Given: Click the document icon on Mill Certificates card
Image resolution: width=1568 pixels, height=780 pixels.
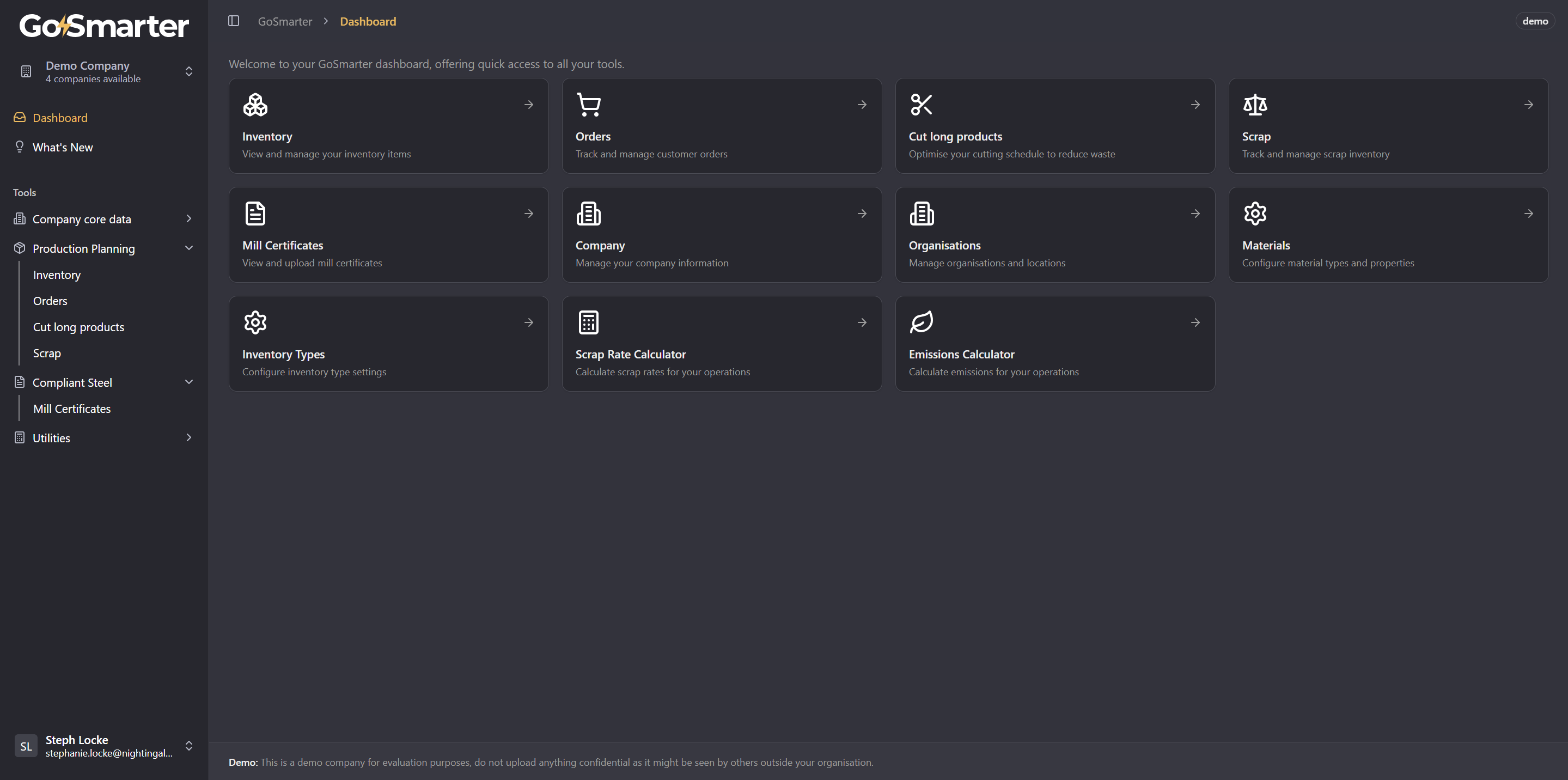Looking at the screenshot, I should (x=255, y=214).
